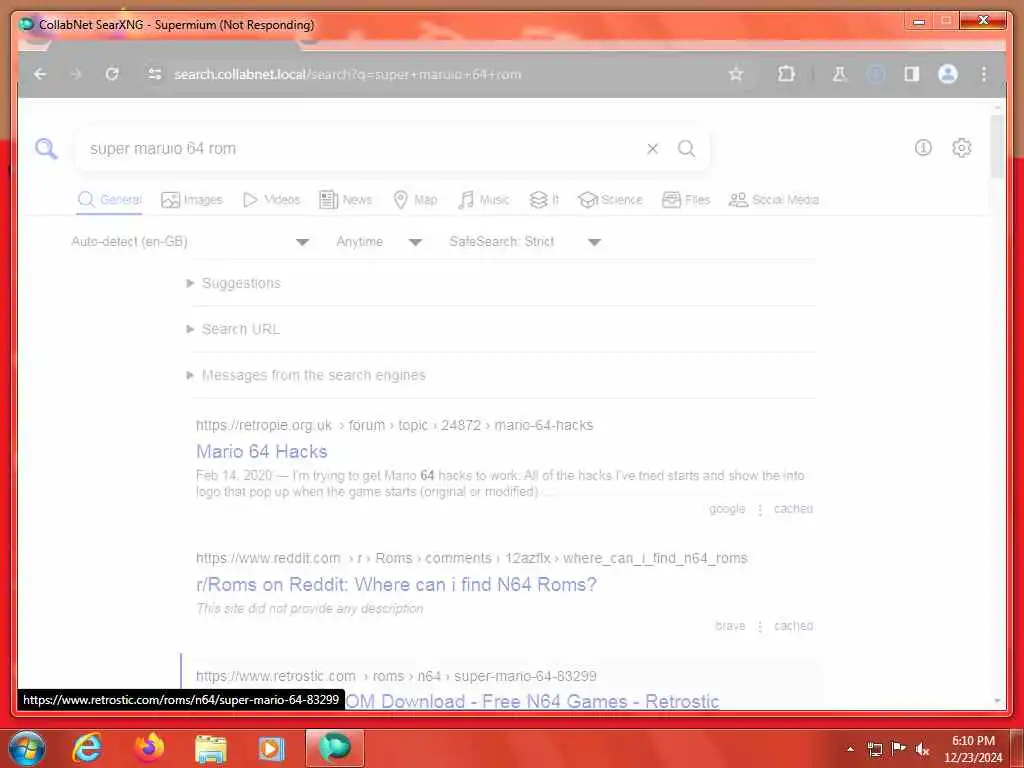
Task: Open the SafeSearch: Strict dropdown
Action: click(x=525, y=242)
